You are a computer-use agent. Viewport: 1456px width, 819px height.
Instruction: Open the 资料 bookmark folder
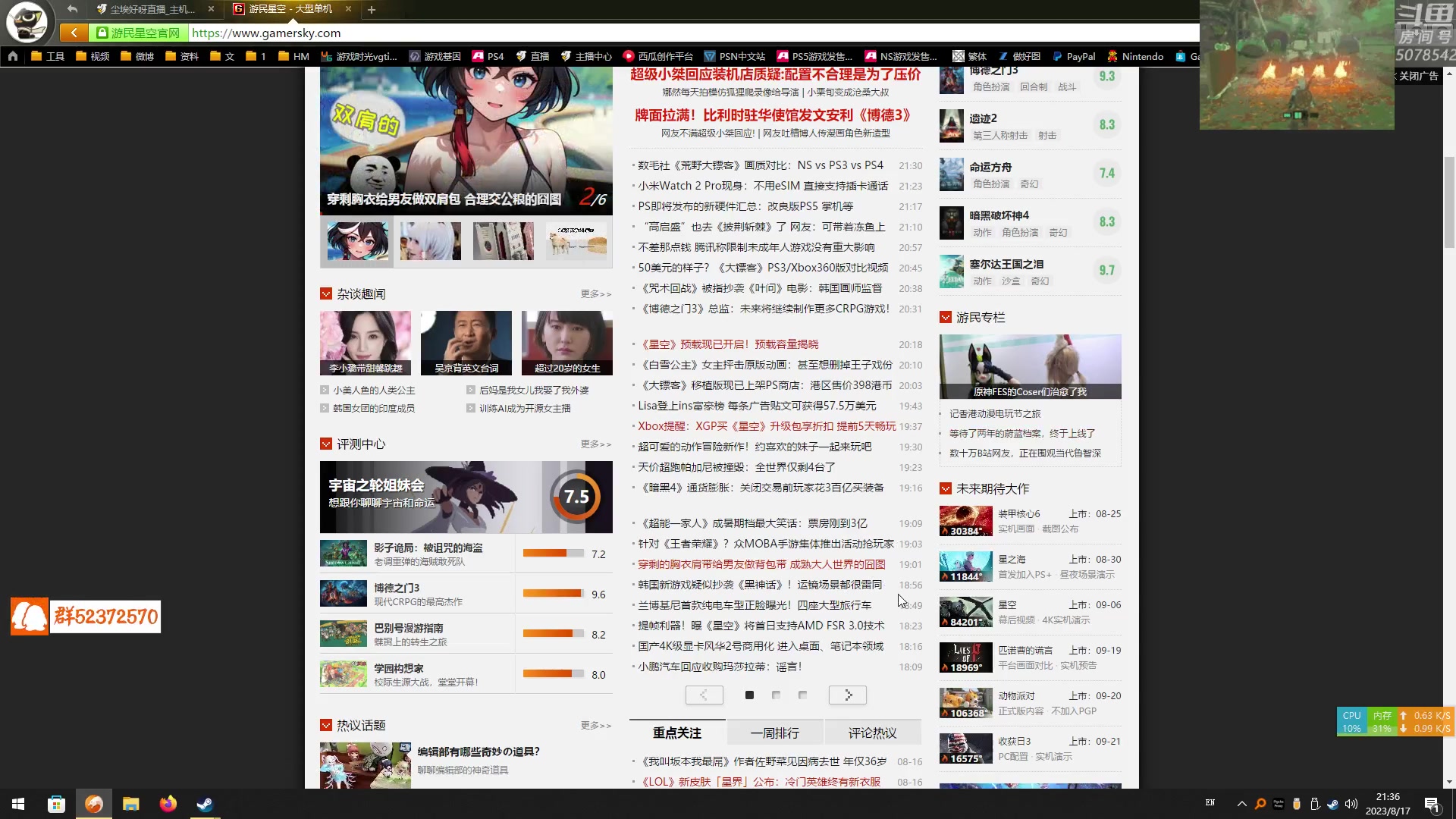click(182, 56)
